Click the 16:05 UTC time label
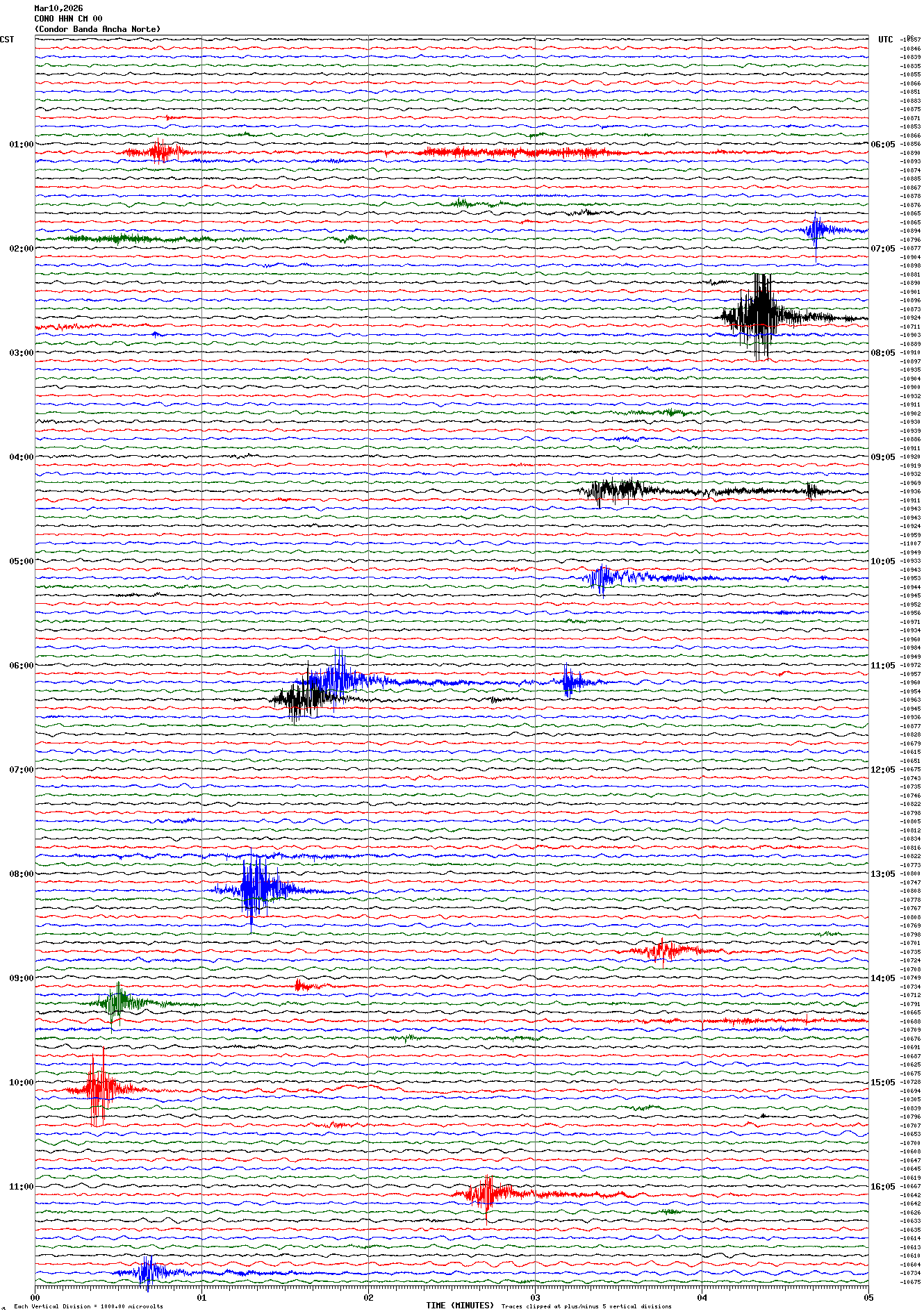924x1316 pixels. (882, 1187)
